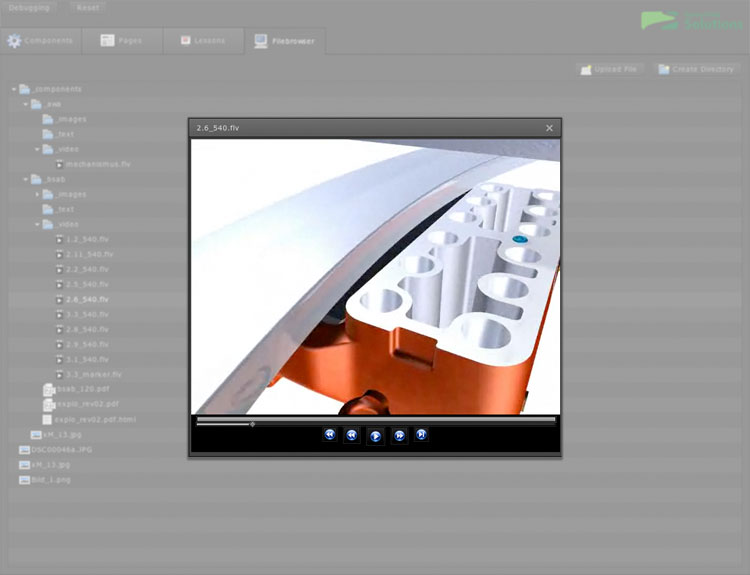750x575 pixels.
Task: Click the video seek slider handle
Action: (x=252, y=424)
